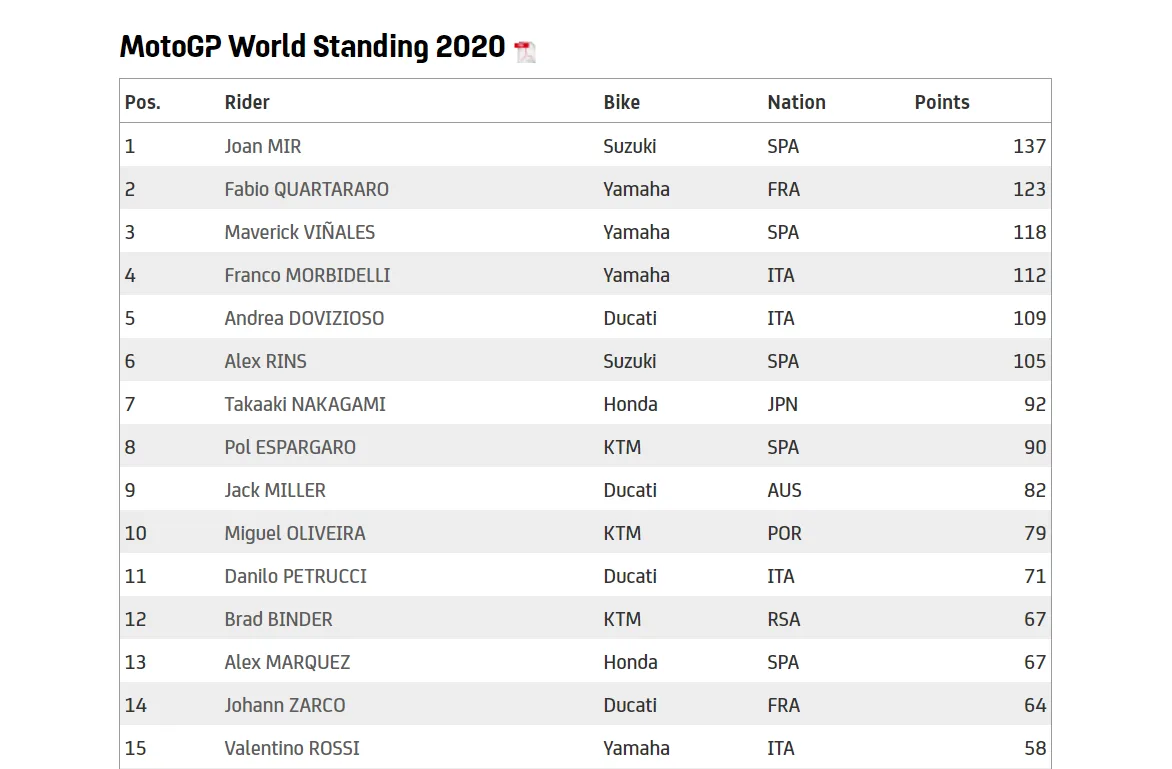Image resolution: width=1172 pixels, height=769 pixels.
Task: Click the Pos. column header
Action: tap(143, 102)
